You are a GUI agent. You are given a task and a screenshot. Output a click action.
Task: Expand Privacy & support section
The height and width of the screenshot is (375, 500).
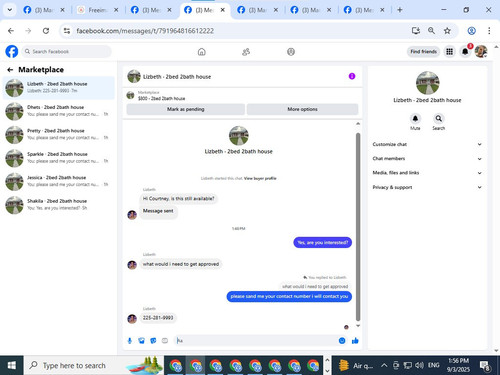[427, 187]
